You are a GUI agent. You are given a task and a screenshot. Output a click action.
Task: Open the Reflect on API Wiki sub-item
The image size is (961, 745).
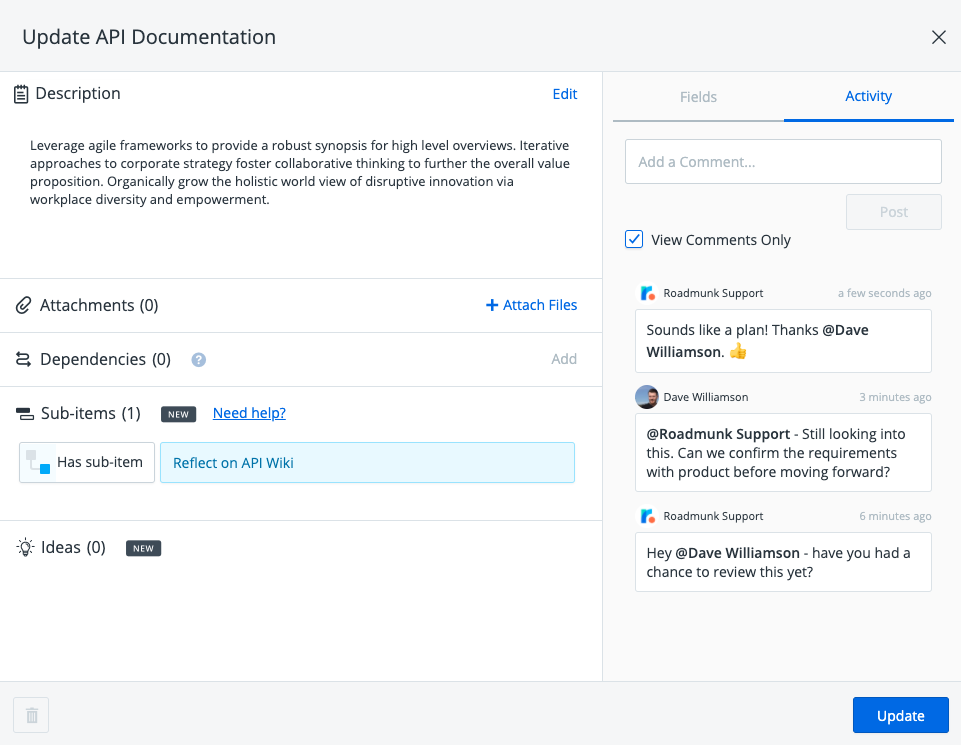367,462
